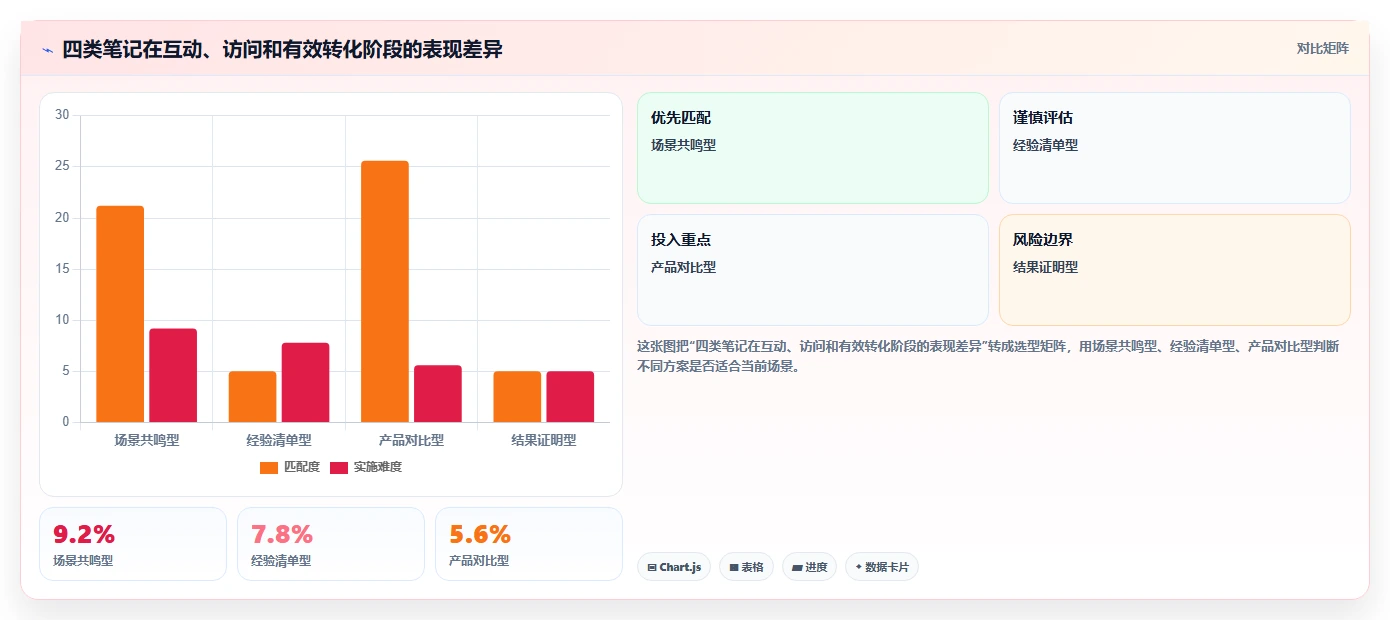
Task: Toggle the 匹配度 legend item
Action: [x=290, y=467]
